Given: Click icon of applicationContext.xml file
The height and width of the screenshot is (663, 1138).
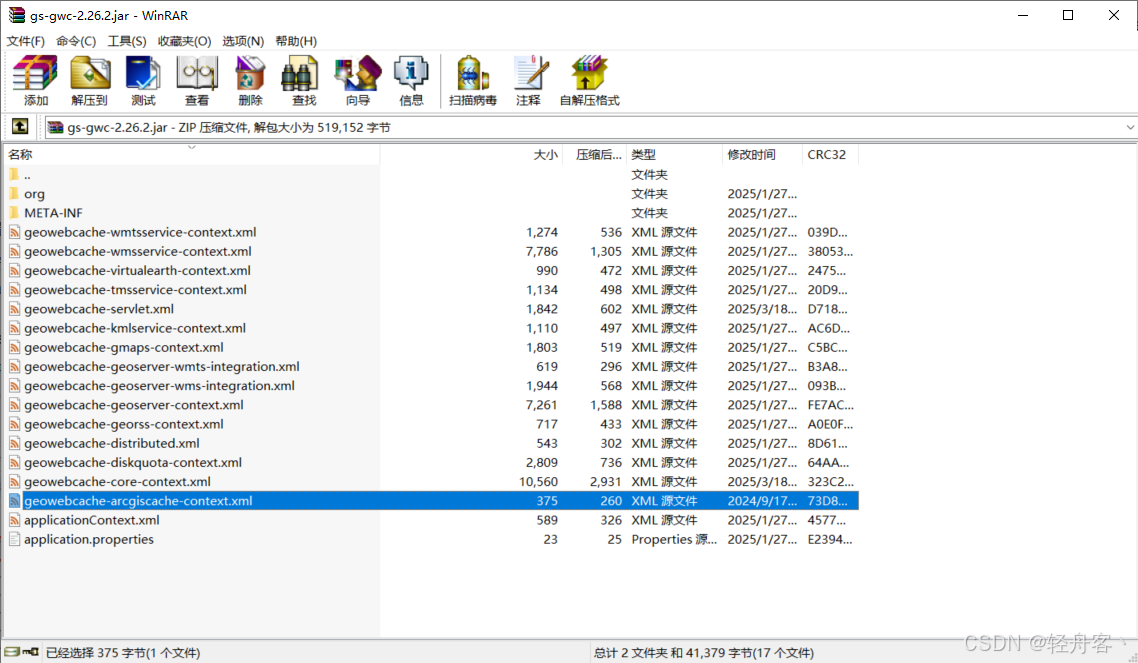Looking at the screenshot, I should coord(15,520).
